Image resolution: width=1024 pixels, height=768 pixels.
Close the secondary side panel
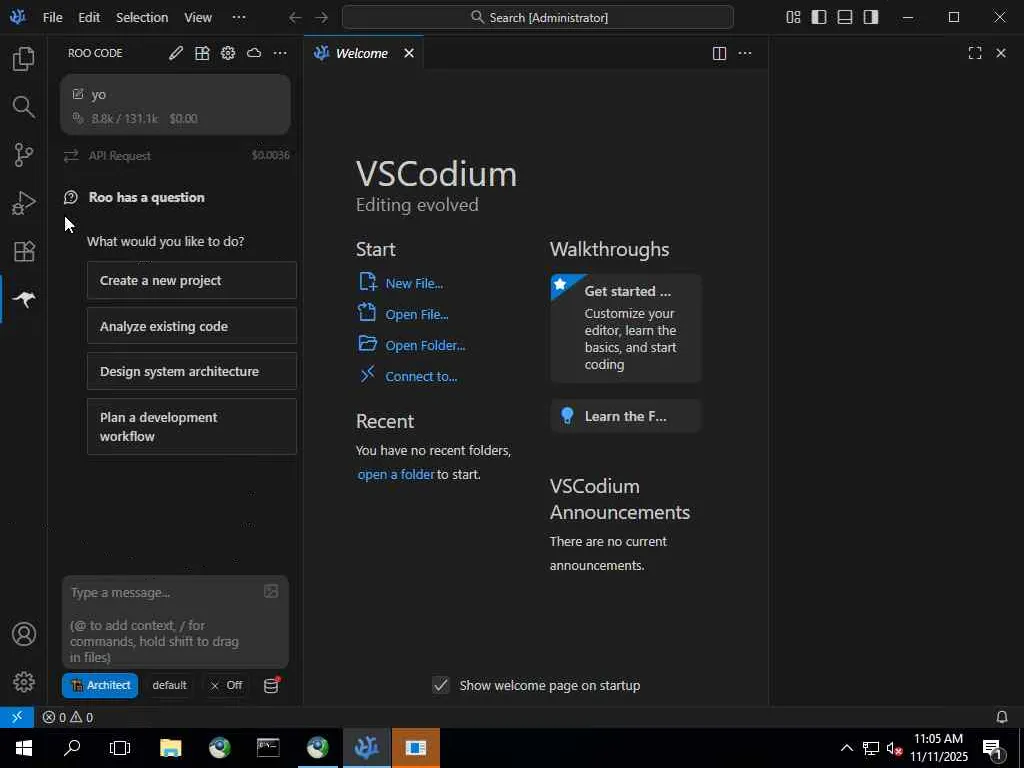tap(1001, 54)
